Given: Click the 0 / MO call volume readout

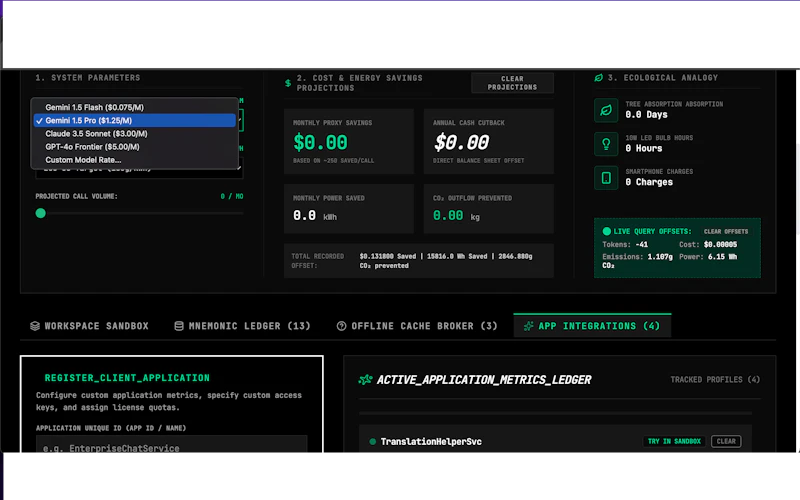Looking at the screenshot, I should [x=232, y=196].
